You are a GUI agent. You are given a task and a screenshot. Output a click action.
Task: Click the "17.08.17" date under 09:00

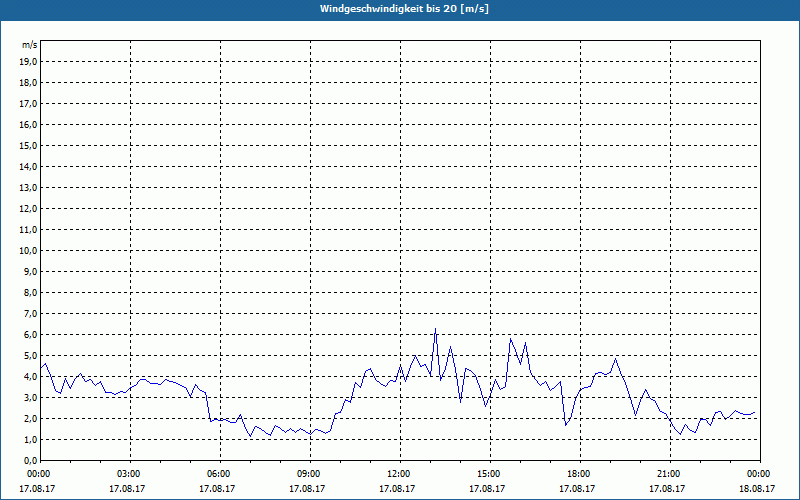point(307,488)
